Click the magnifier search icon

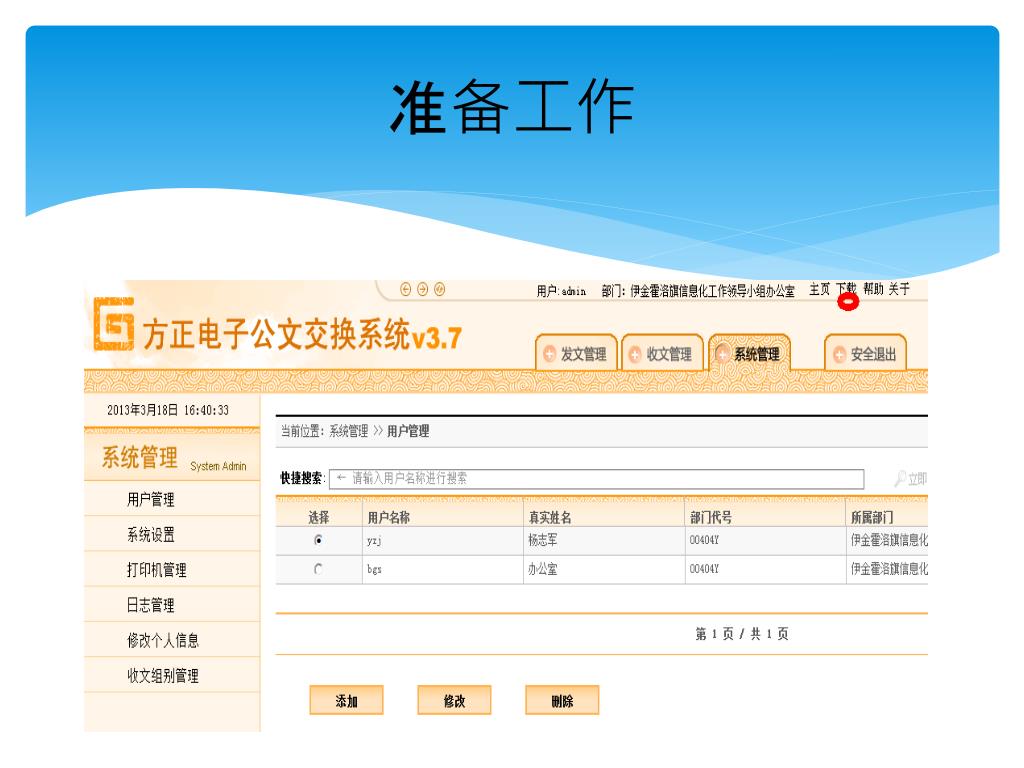click(x=901, y=479)
